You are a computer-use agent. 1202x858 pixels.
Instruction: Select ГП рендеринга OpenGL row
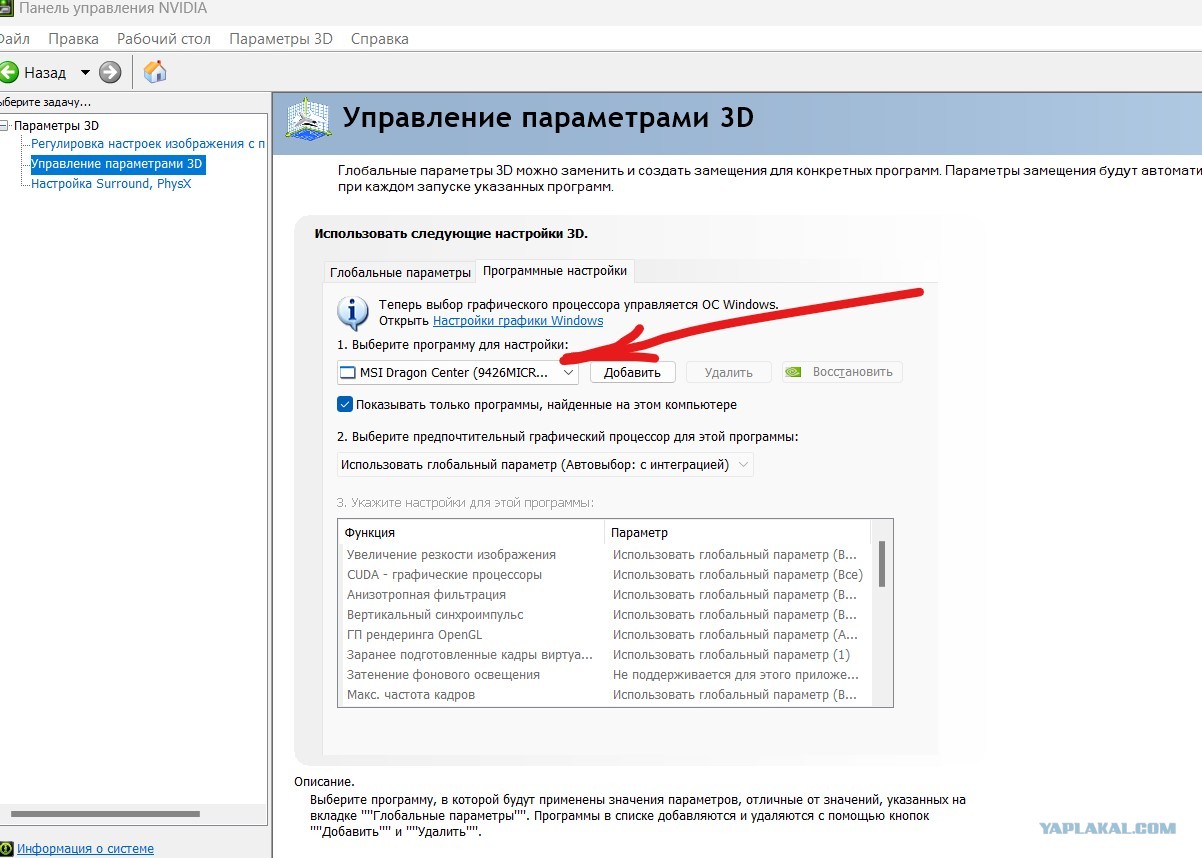tap(604, 635)
